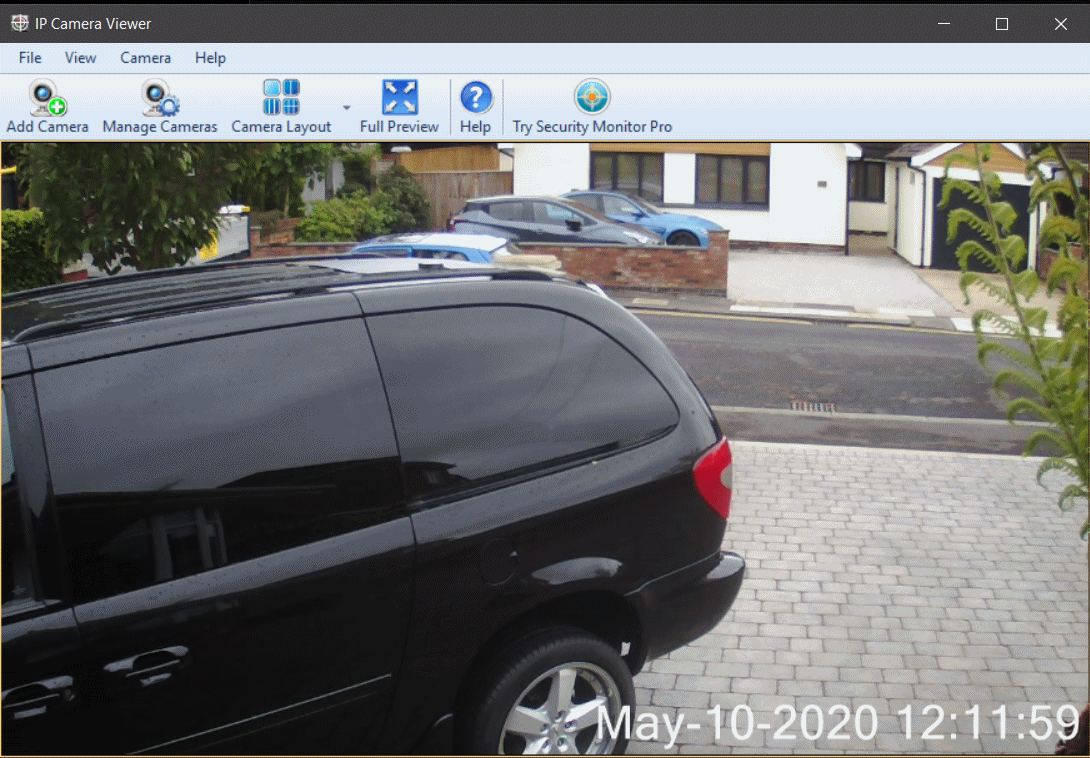
Task: Click the Camera Layout grid icon
Action: (281, 98)
